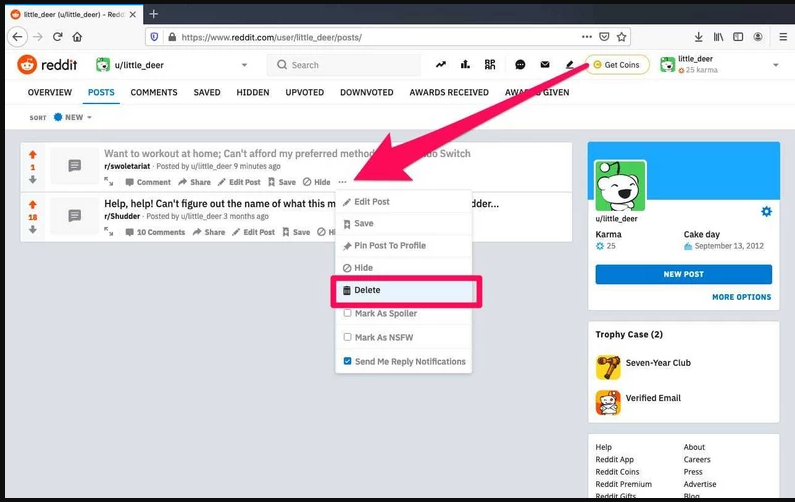The width and height of the screenshot is (795, 502).
Task: Switch to the COMMENTS tab
Action: pyautogui.click(x=153, y=93)
